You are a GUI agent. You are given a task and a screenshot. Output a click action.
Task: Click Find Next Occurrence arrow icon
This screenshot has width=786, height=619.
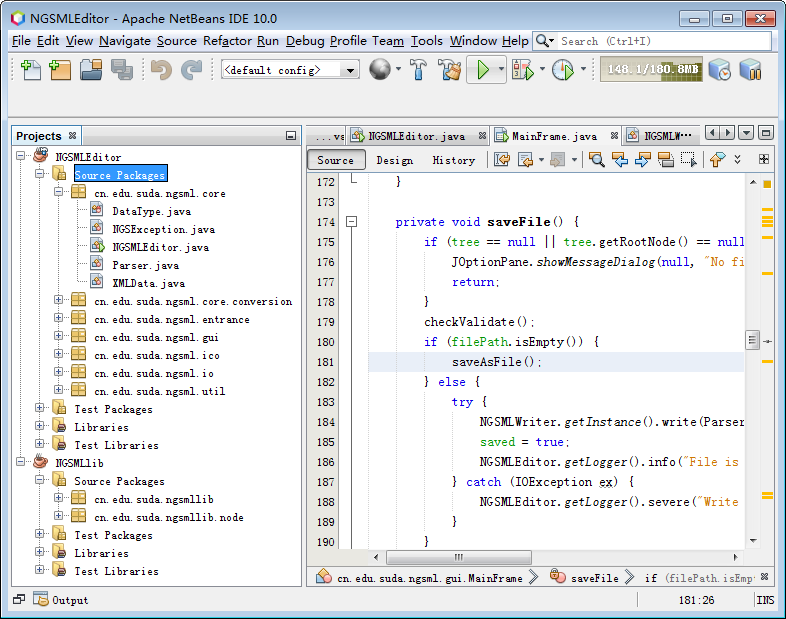point(643,160)
